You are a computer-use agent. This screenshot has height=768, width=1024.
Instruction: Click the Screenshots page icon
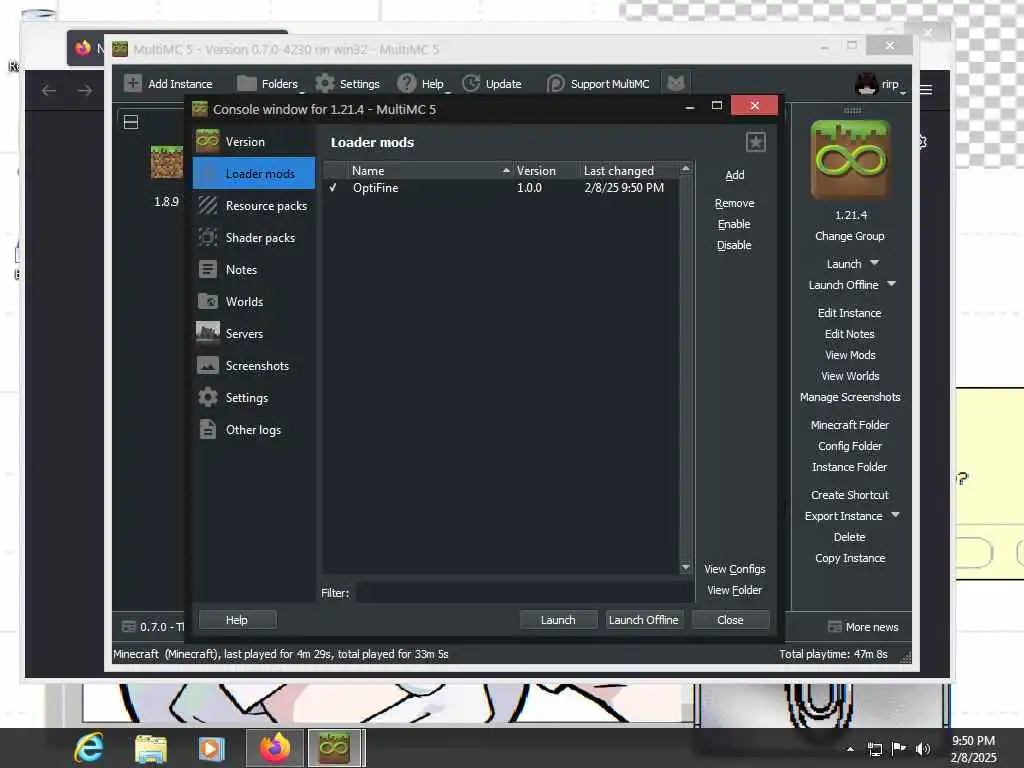point(208,366)
